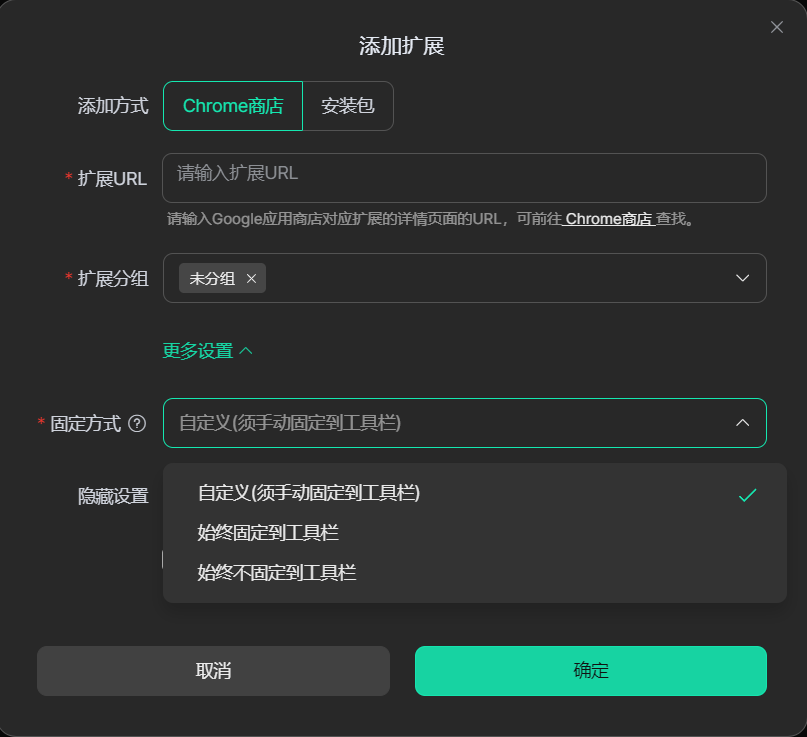
Task: Click the 取消 button
Action: click(x=213, y=670)
